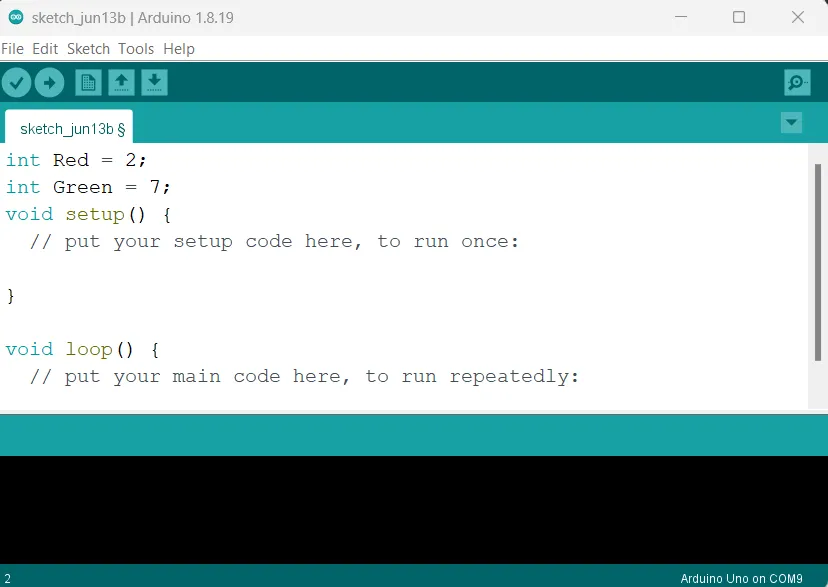Open the Help menu
Image resolution: width=828 pixels, height=587 pixels.
(x=179, y=49)
